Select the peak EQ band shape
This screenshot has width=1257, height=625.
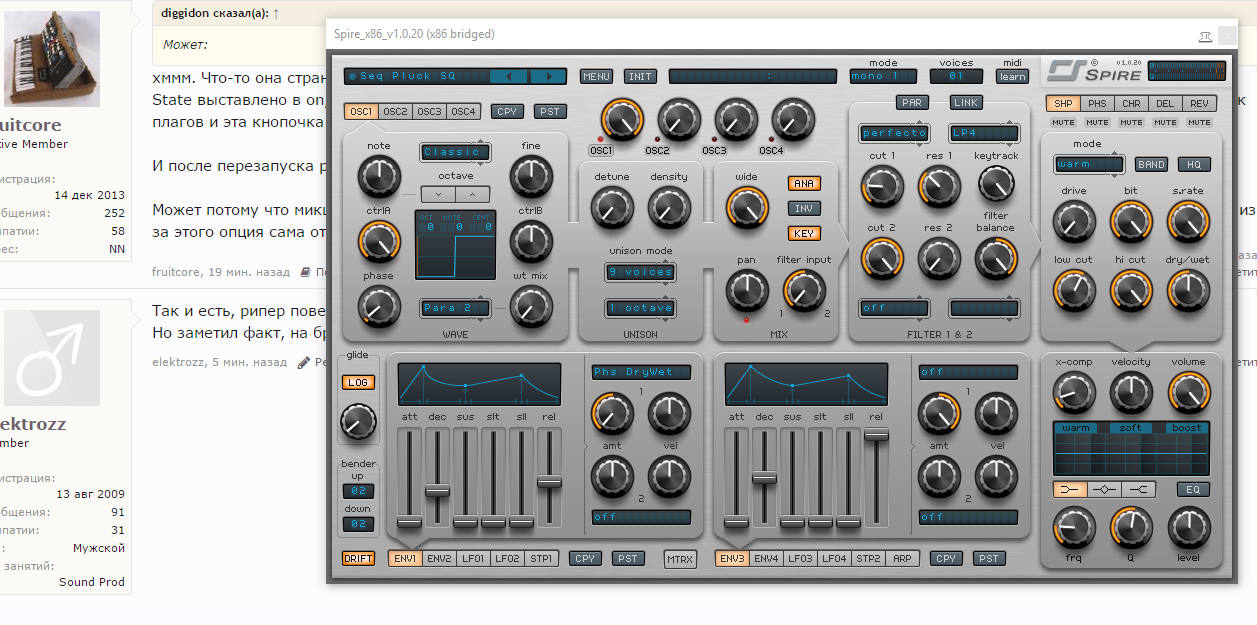[x=1105, y=489]
